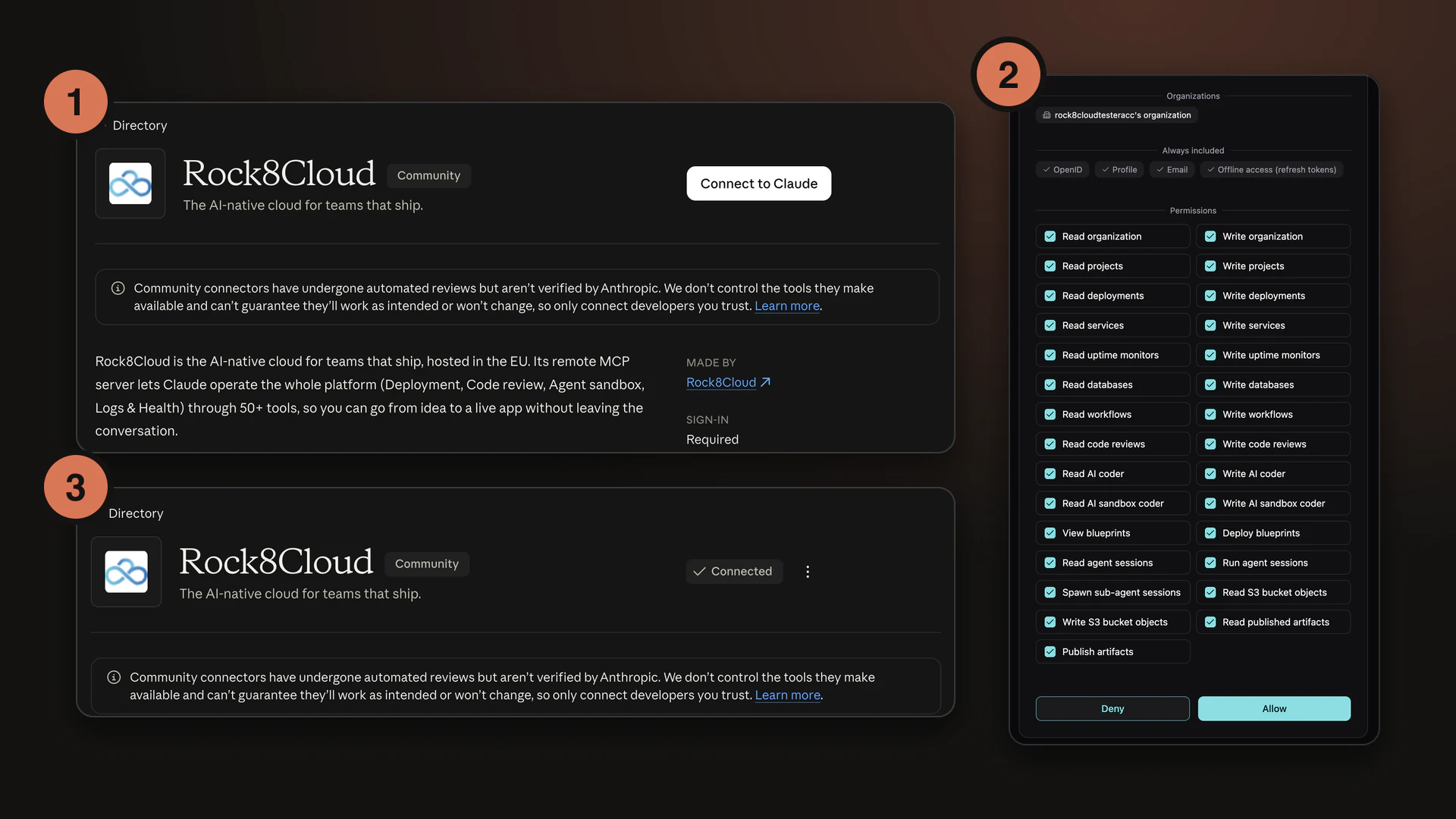Toggle Read code reviews checkbox
The height and width of the screenshot is (819, 1456).
[1050, 444]
